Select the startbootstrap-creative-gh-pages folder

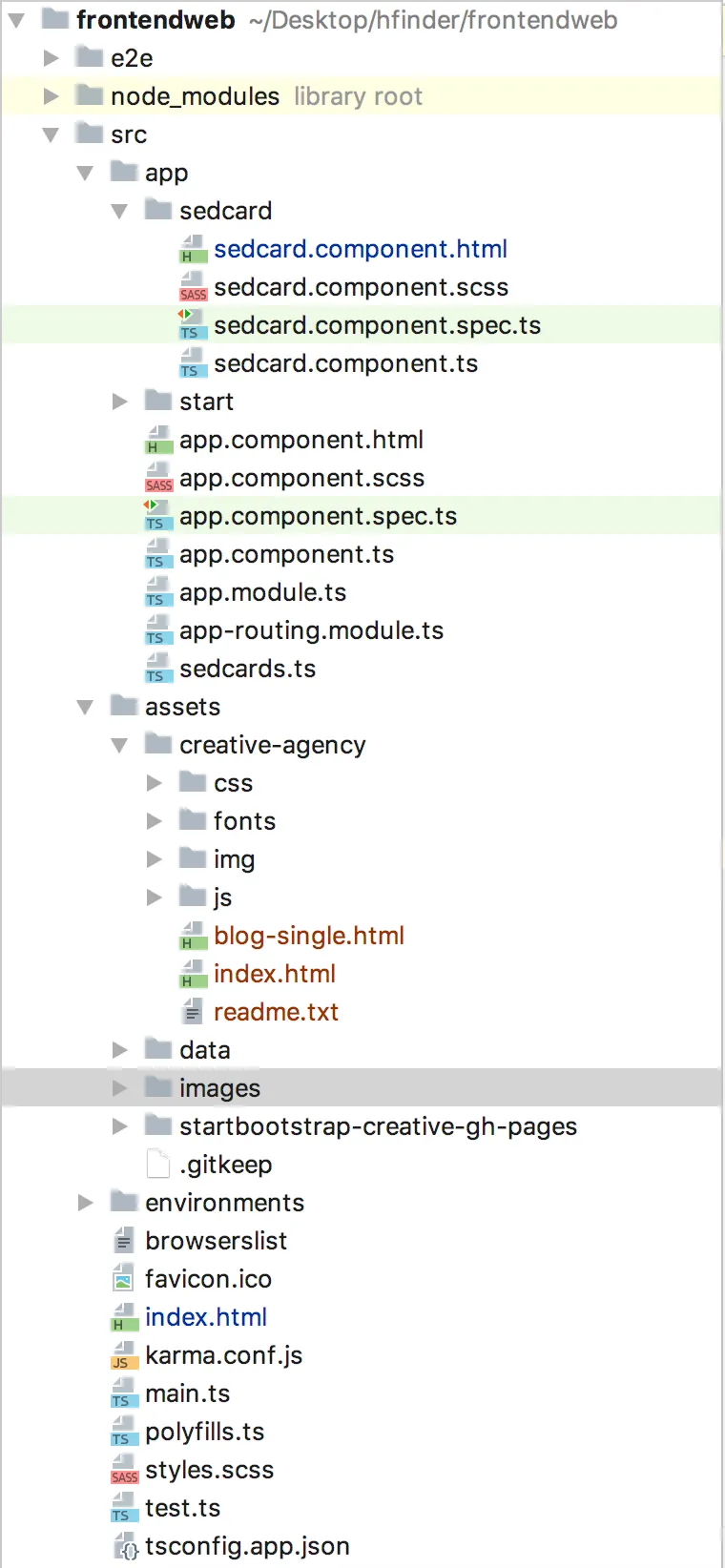click(378, 1126)
